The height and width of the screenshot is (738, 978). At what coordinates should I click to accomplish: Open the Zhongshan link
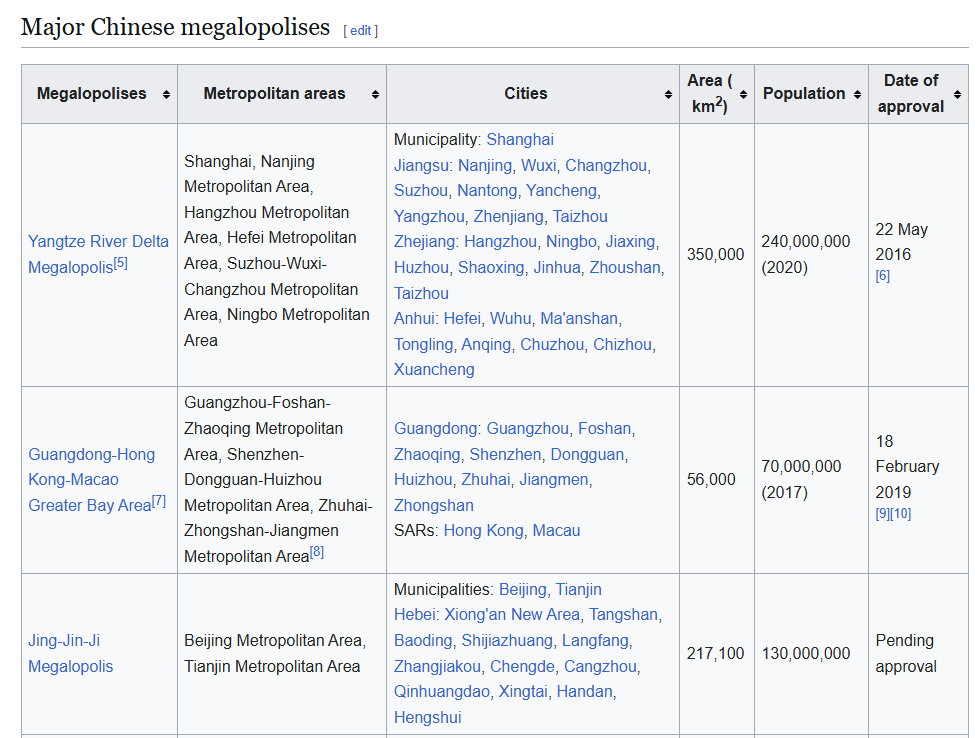[x=433, y=505]
